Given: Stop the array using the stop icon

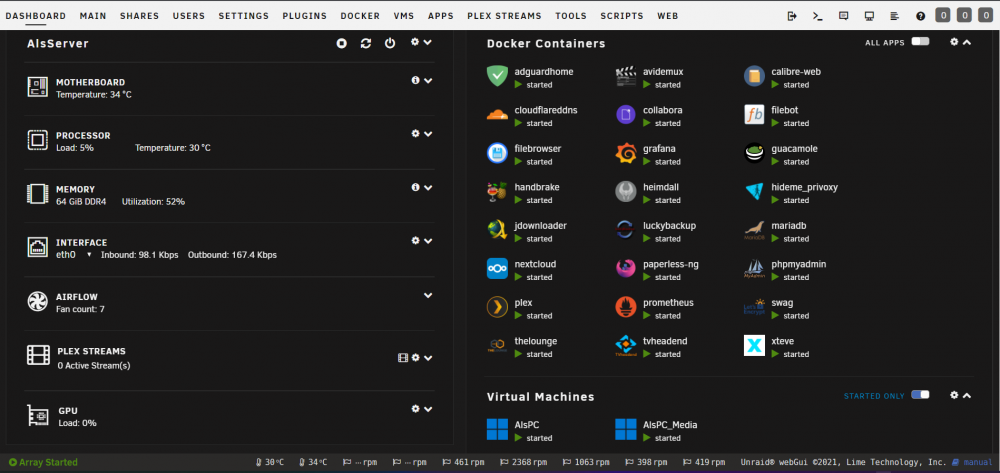Looking at the screenshot, I should (x=342, y=43).
